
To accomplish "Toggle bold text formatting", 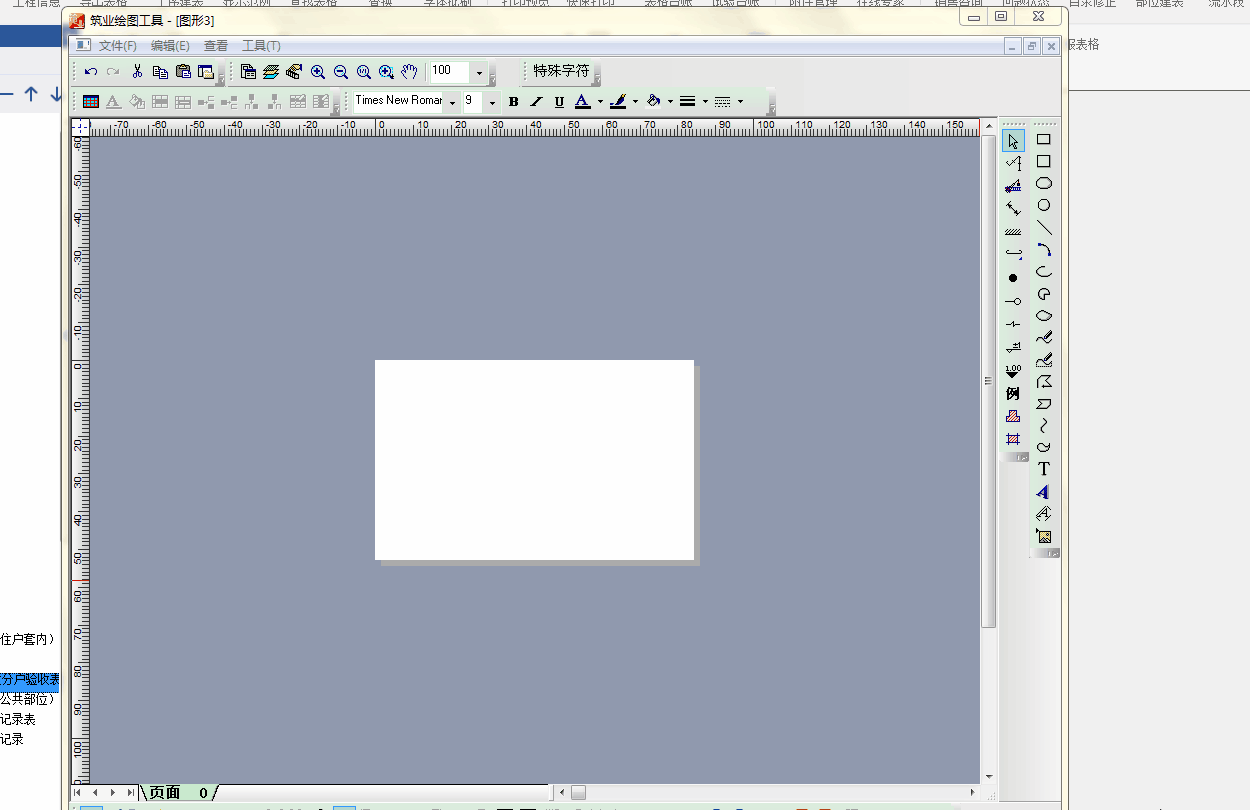I will point(513,101).
